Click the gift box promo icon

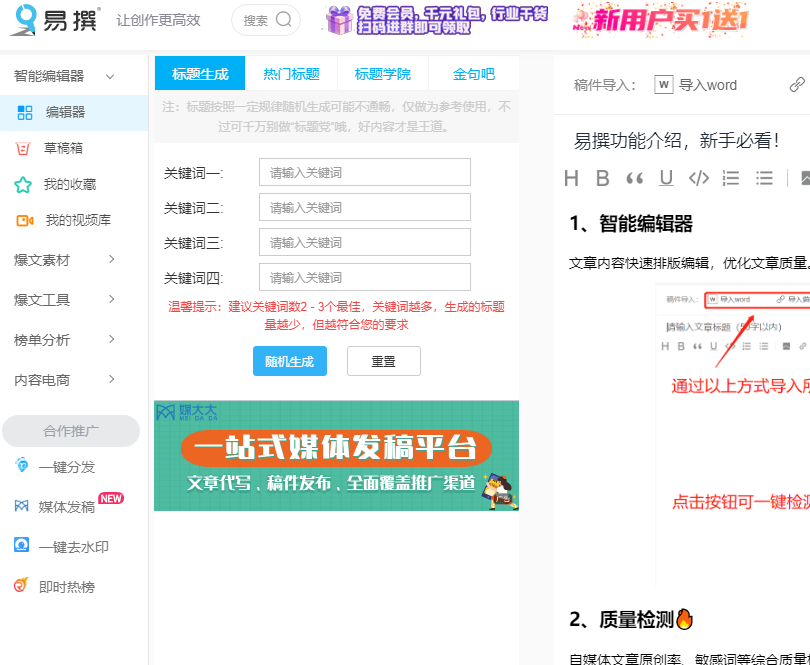click(x=339, y=21)
